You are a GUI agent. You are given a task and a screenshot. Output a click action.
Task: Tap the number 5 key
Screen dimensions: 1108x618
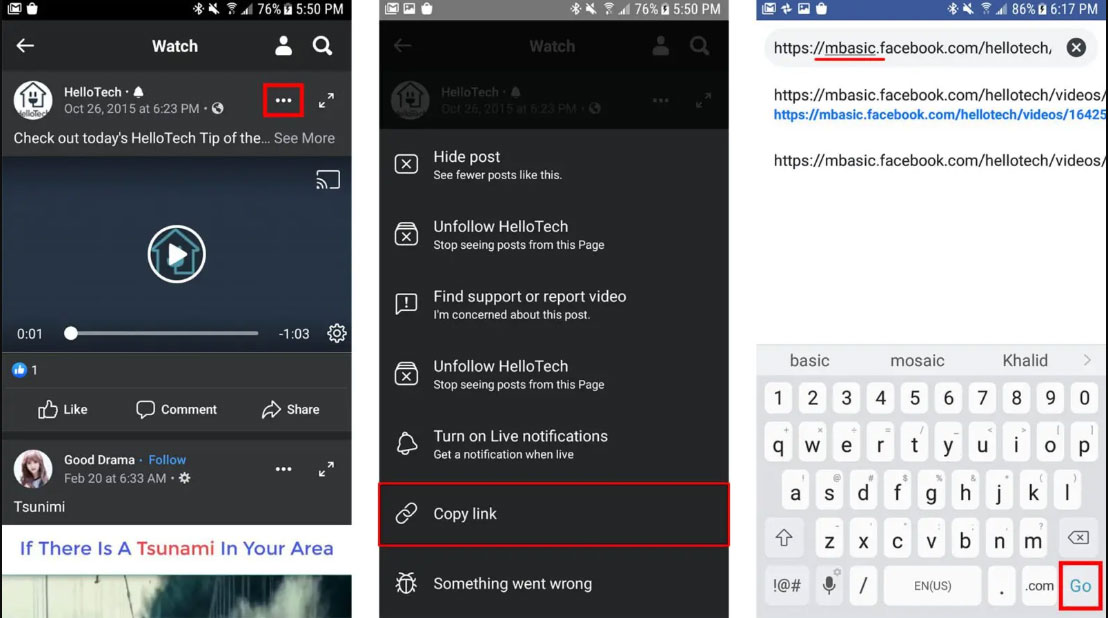914,398
